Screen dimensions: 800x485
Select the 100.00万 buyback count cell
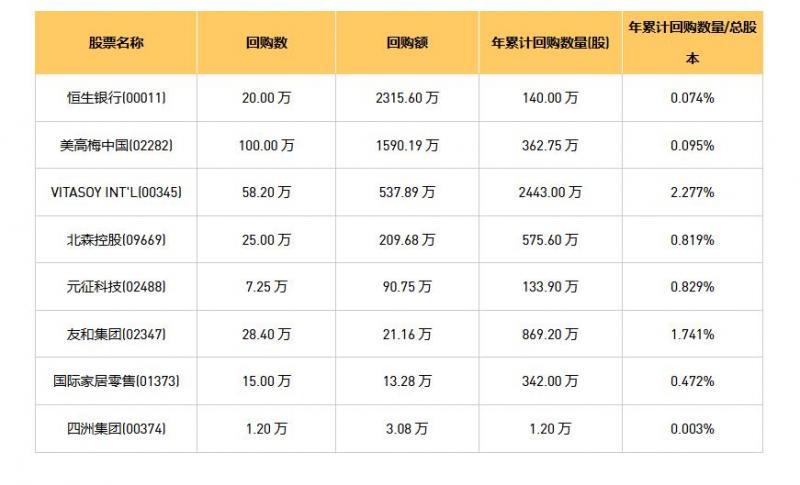click(267, 145)
